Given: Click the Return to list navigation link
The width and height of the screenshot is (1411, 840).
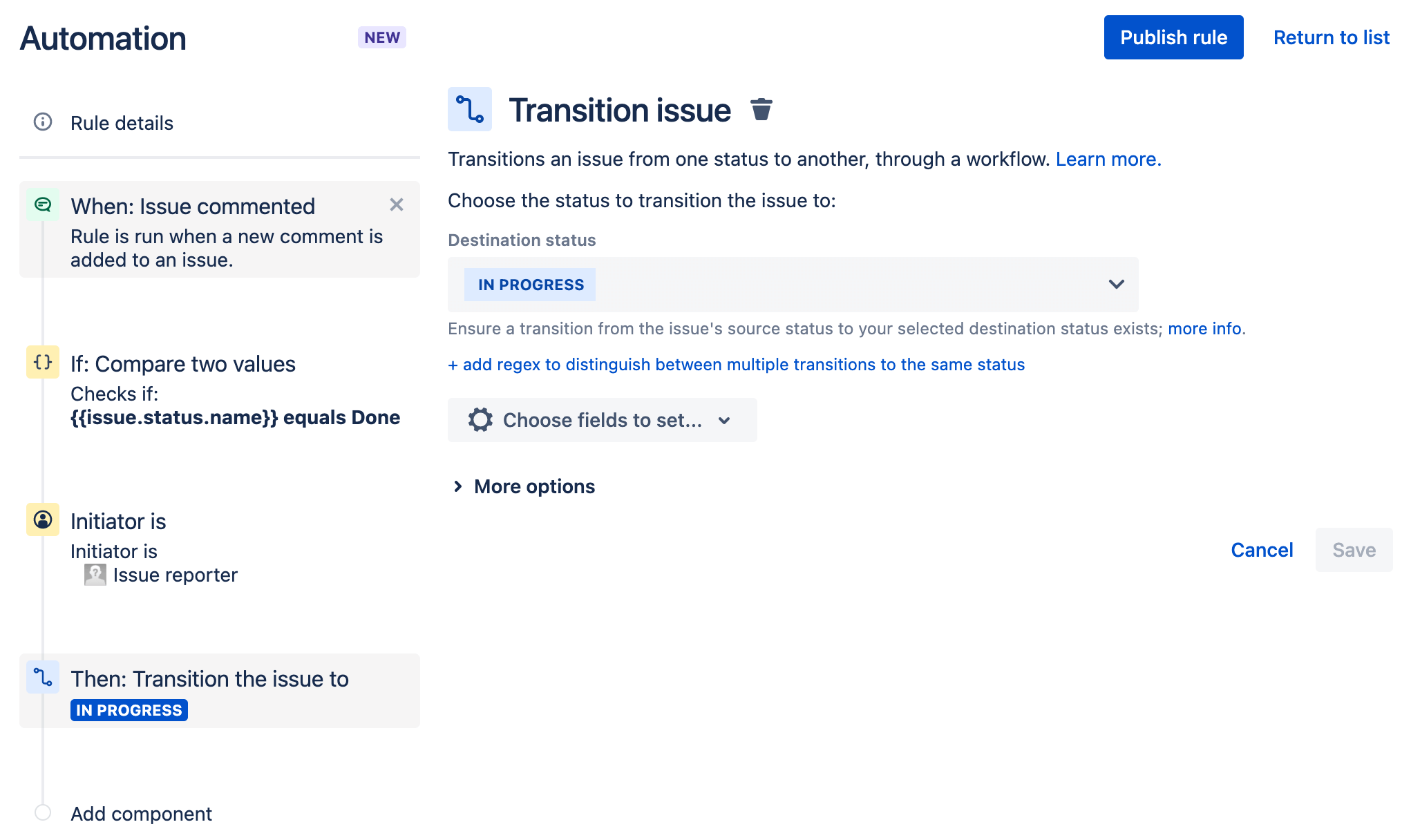Looking at the screenshot, I should (x=1332, y=38).
